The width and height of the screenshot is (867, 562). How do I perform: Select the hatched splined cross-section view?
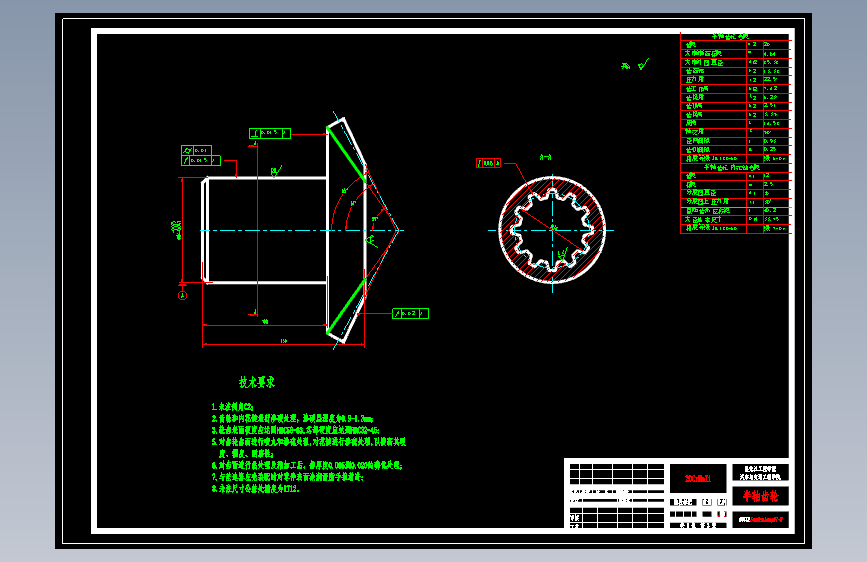tap(552, 230)
